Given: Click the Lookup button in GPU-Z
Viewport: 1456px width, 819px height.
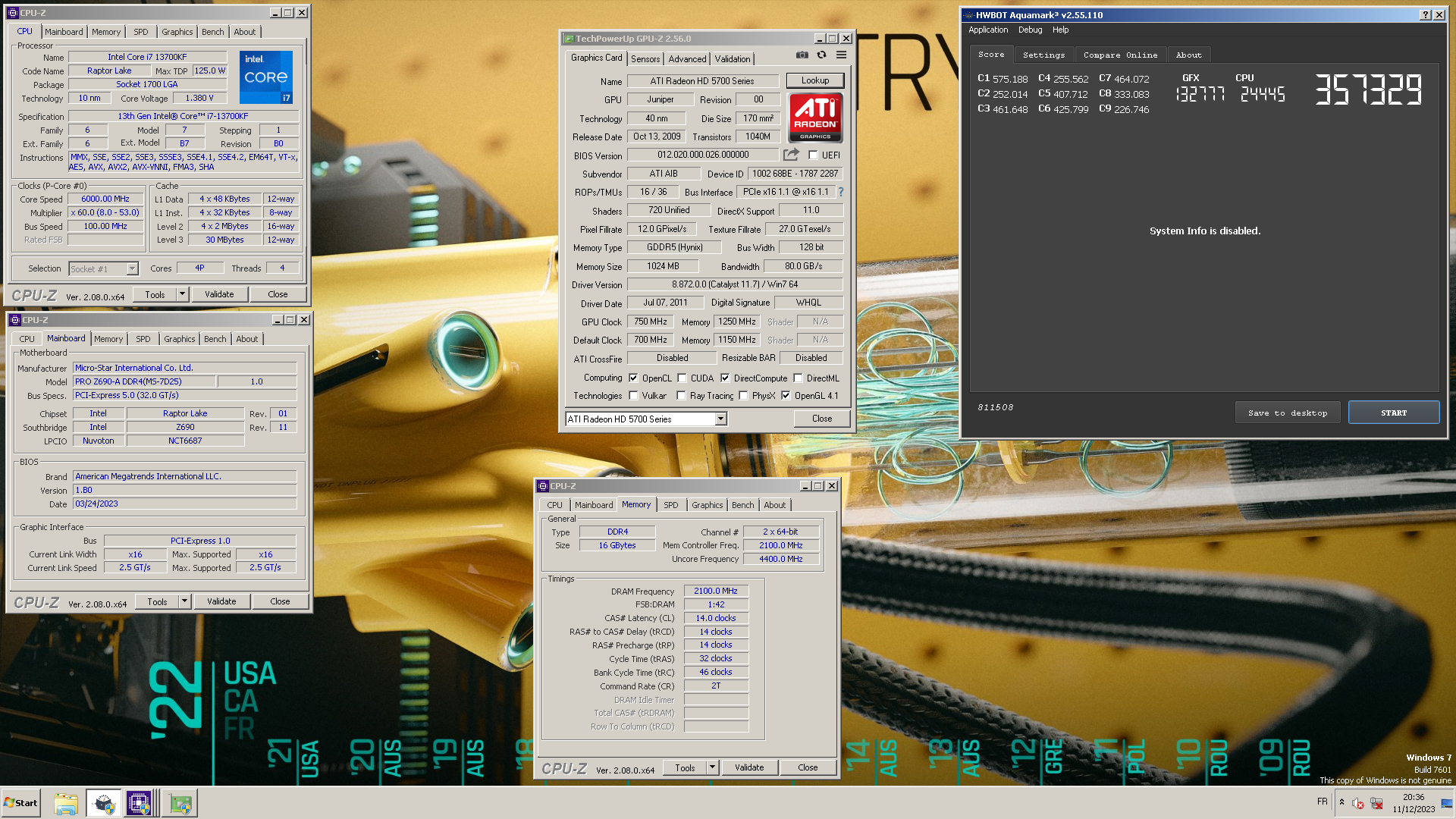Looking at the screenshot, I should [814, 80].
